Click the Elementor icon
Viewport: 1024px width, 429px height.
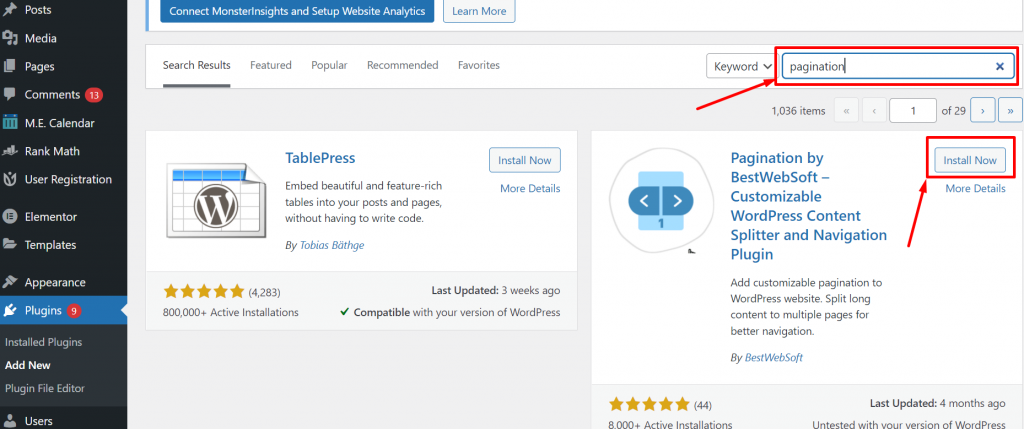10,217
